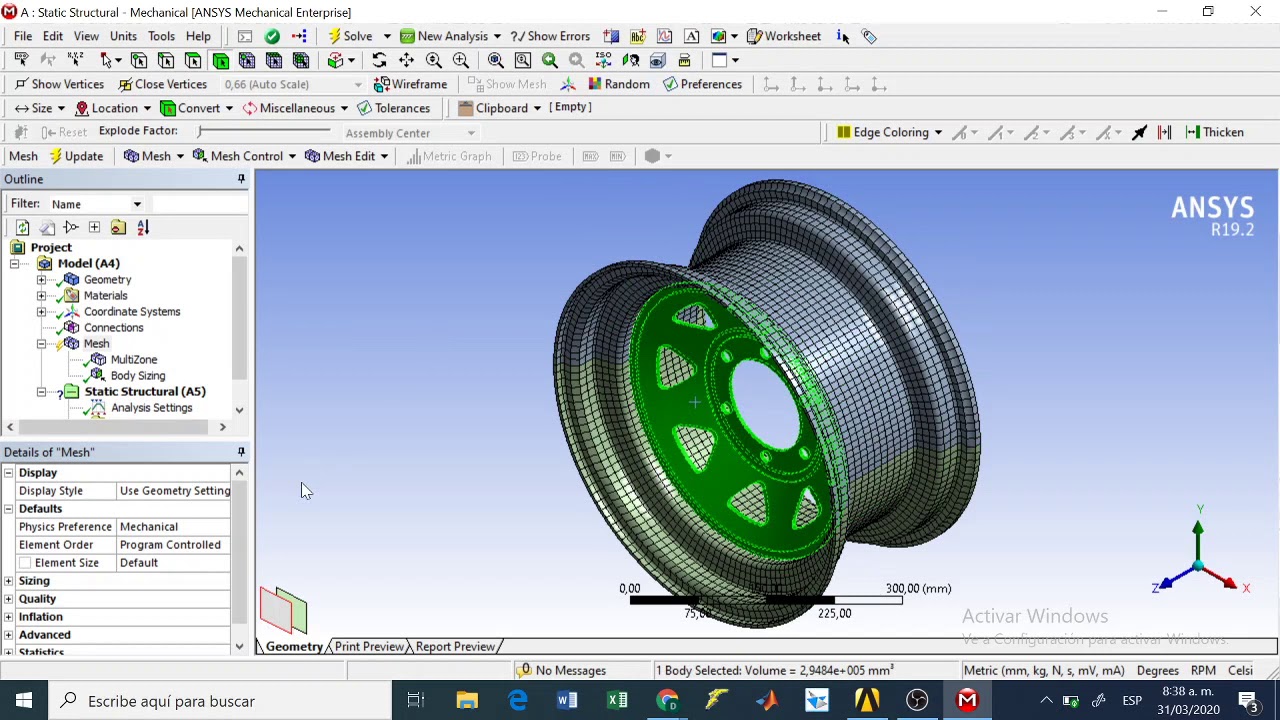The image size is (1280, 720).
Task: Select the MultiZone tree item
Action: click(x=134, y=360)
